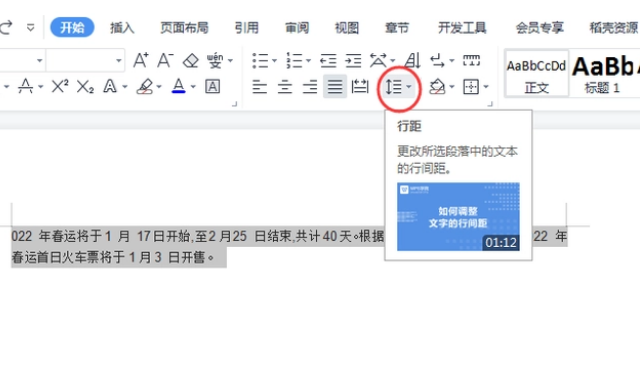
Task: Toggle show/hide paragraph marks
Action: click(x=437, y=61)
